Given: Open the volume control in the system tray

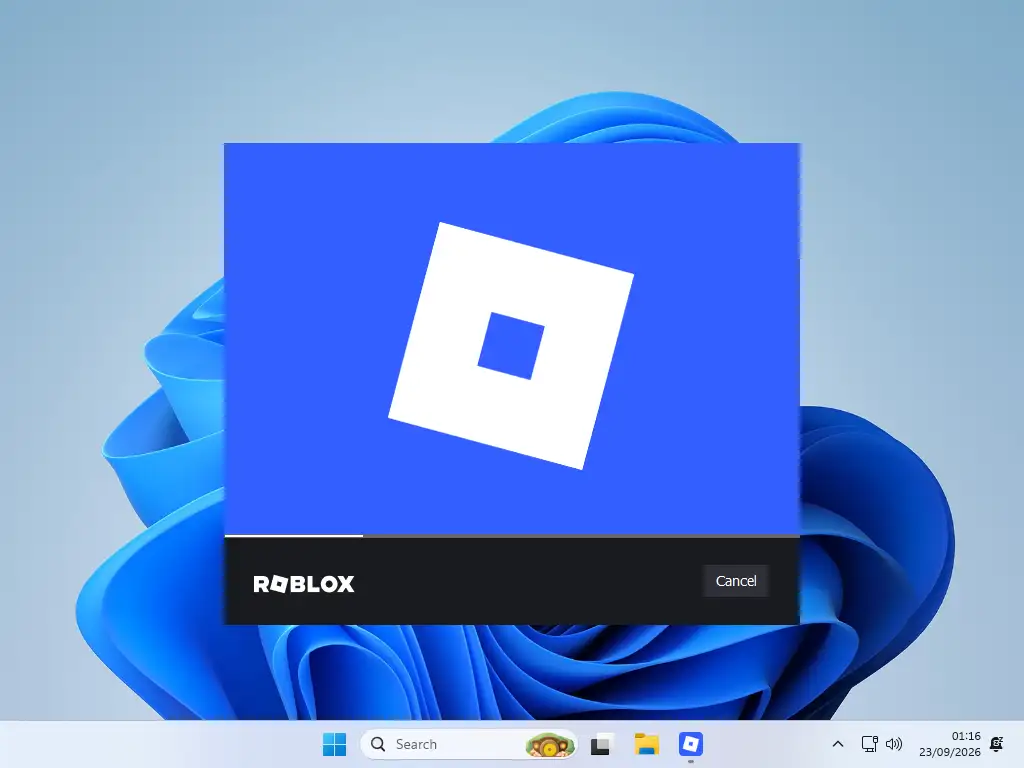Looking at the screenshot, I should tap(893, 744).
